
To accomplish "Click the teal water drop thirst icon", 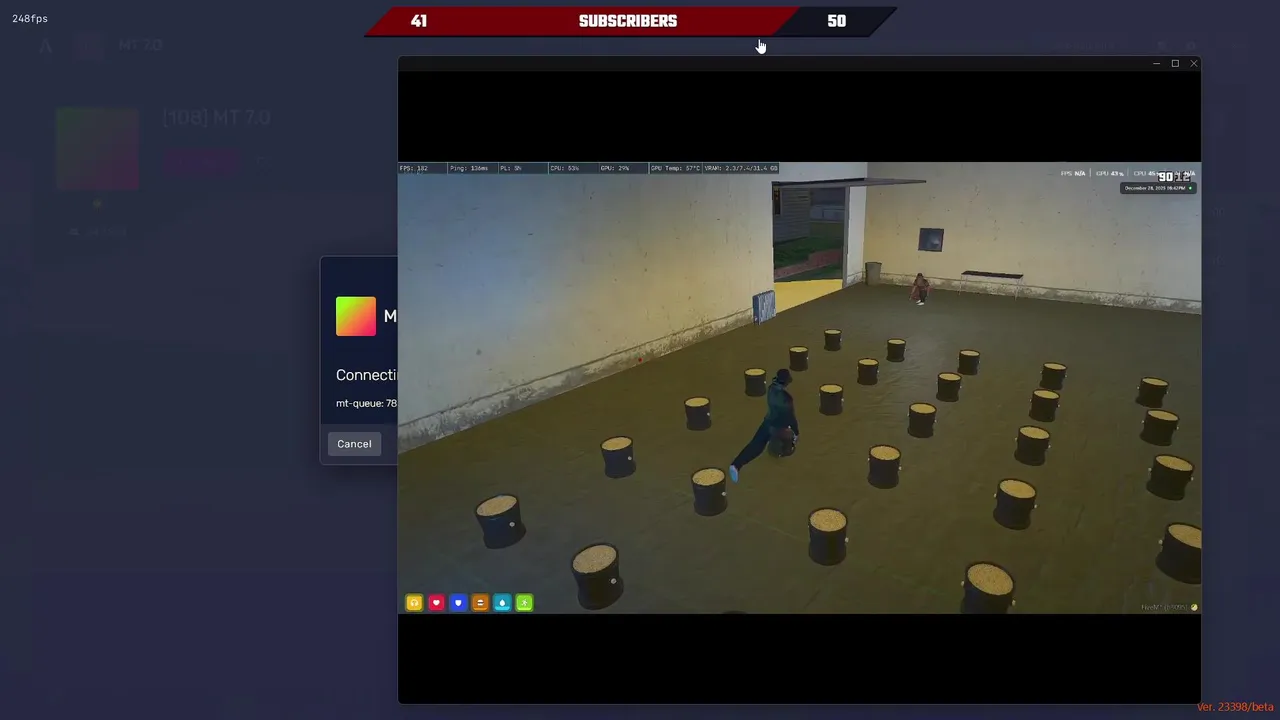I will point(502,603).
